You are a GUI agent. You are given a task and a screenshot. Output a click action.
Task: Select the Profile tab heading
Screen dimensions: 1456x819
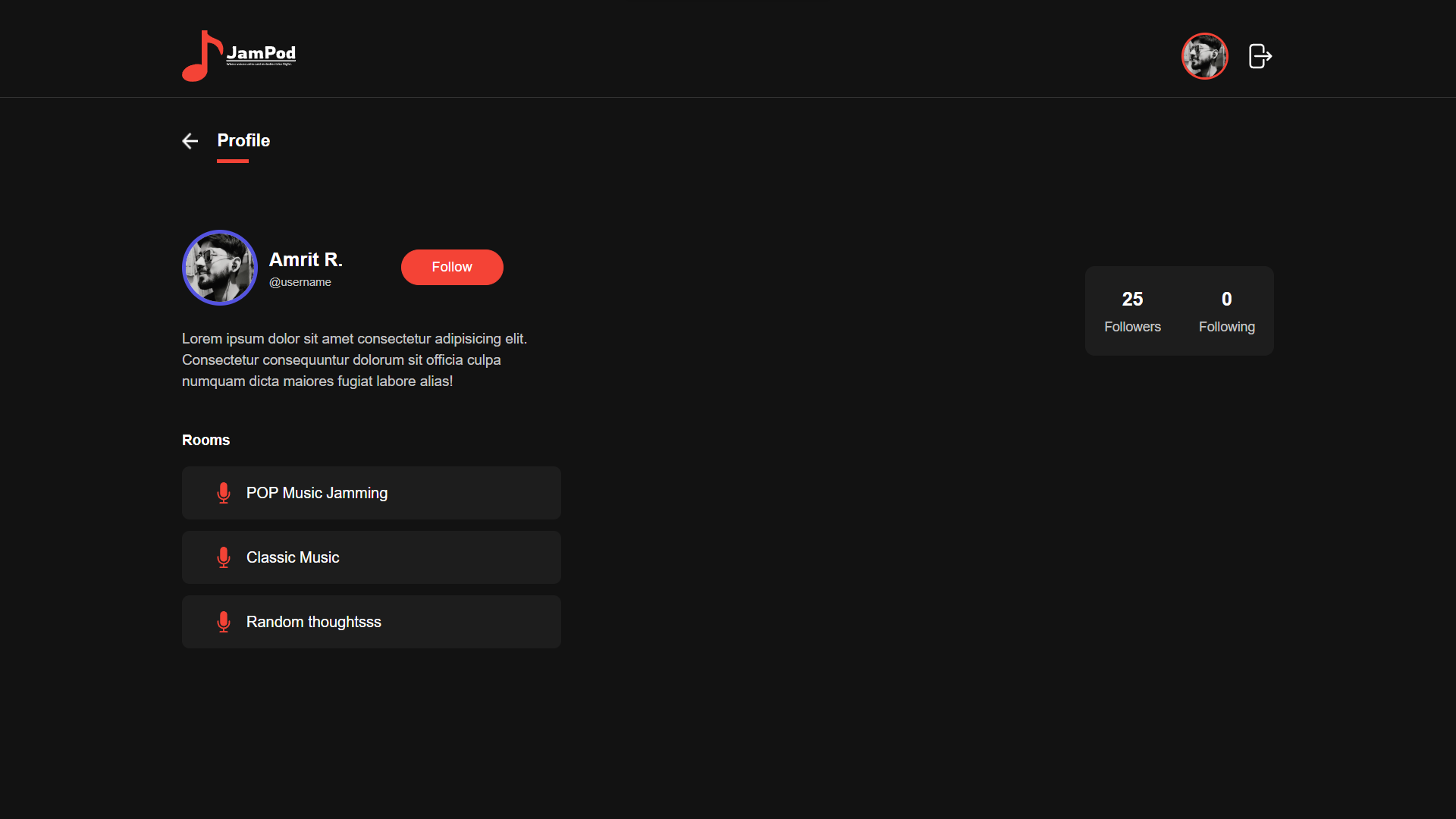[243, 140]
